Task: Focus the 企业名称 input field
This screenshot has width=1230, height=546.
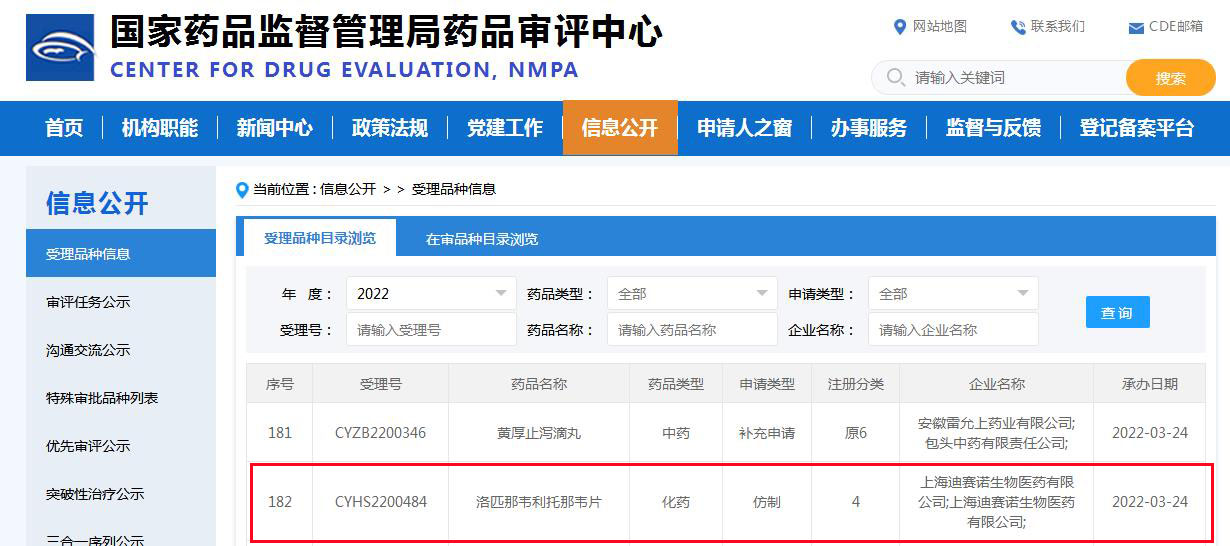Action: point(953,330)
